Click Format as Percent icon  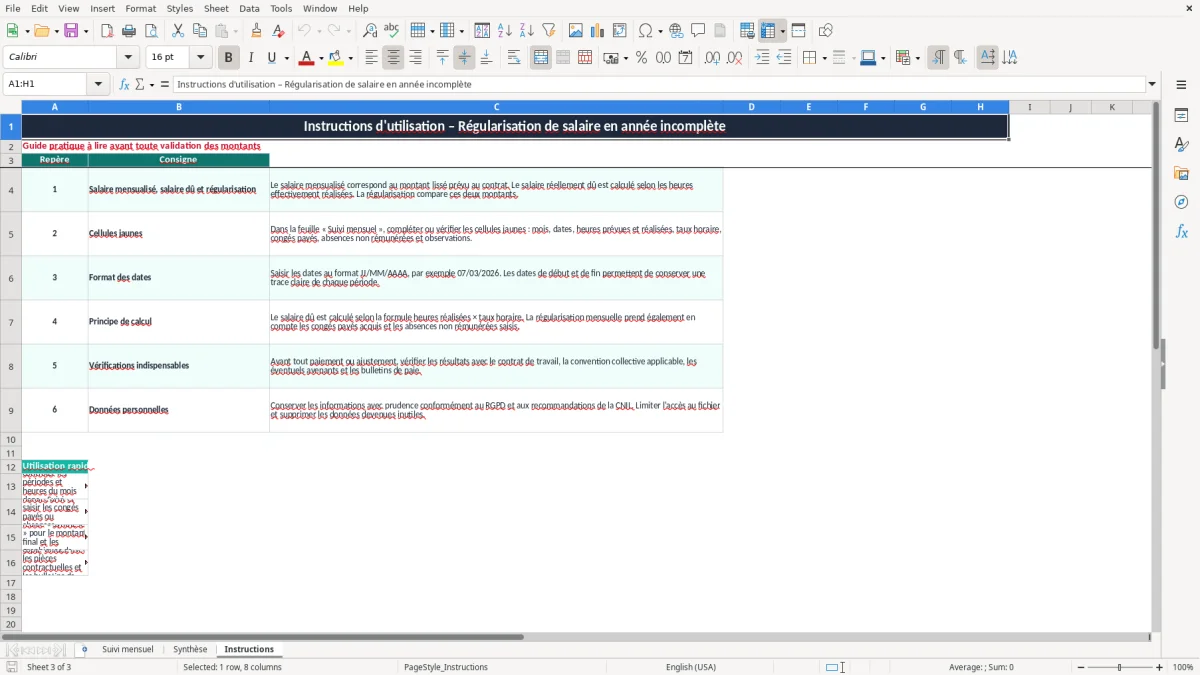coord(641,58)
